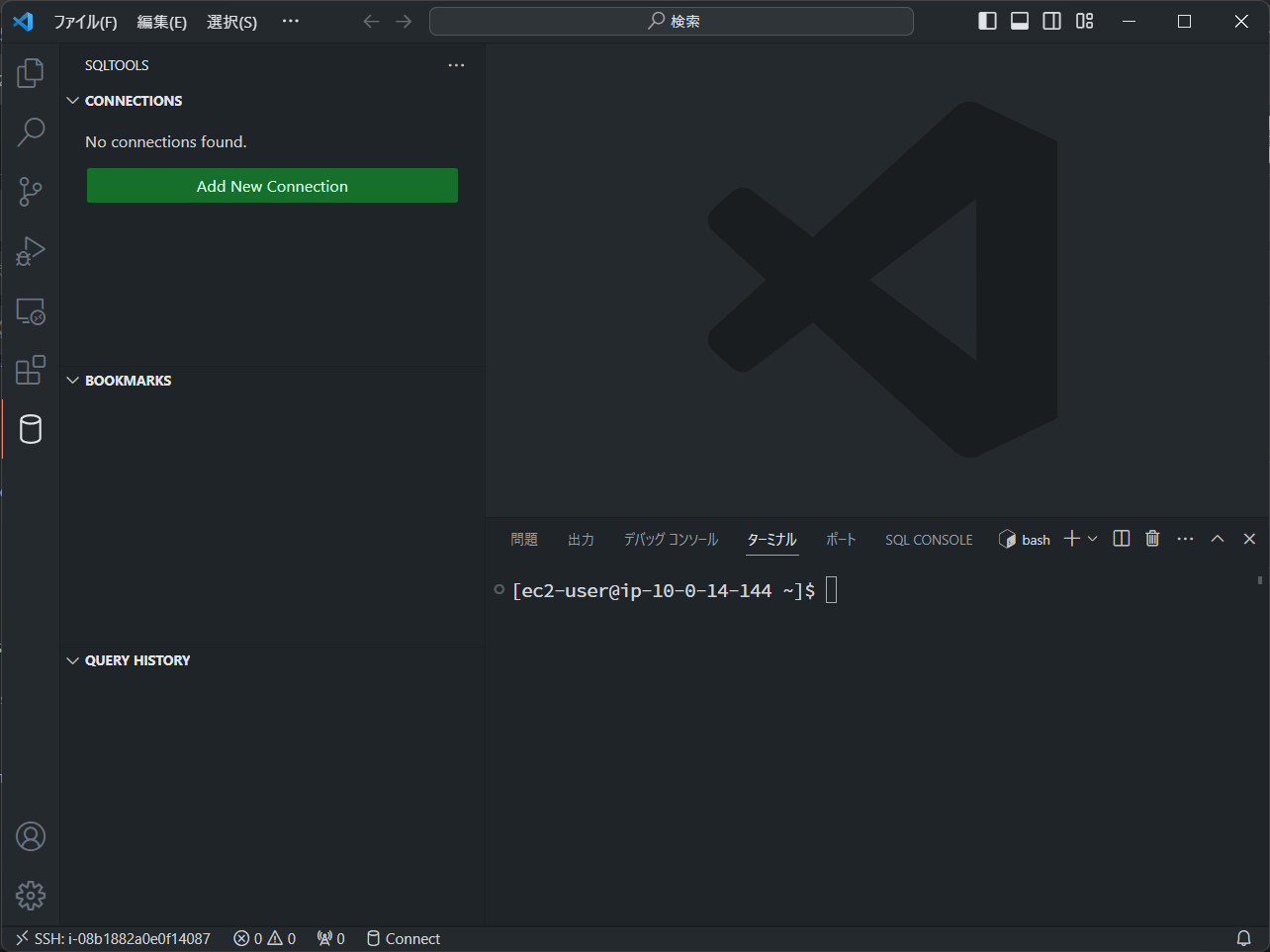Collapse the CONNECTIONS section
Viewport: 1270px width, 952px height.
coord(73,101)
